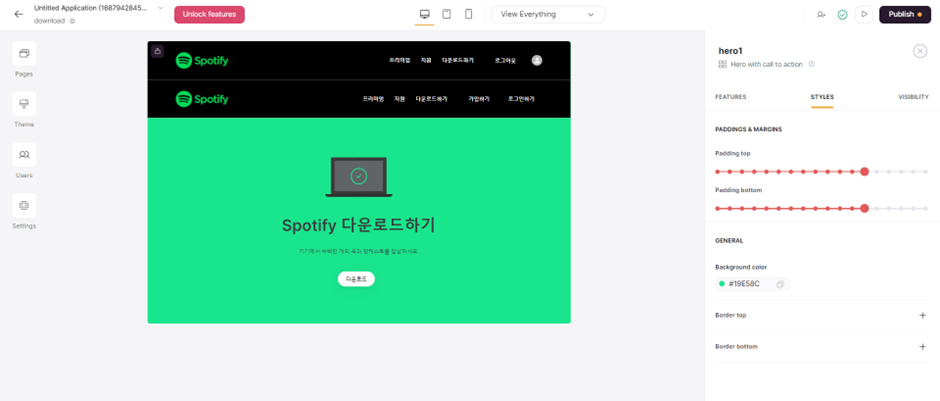Click the Padding bottom slider handle

[864, 209]
